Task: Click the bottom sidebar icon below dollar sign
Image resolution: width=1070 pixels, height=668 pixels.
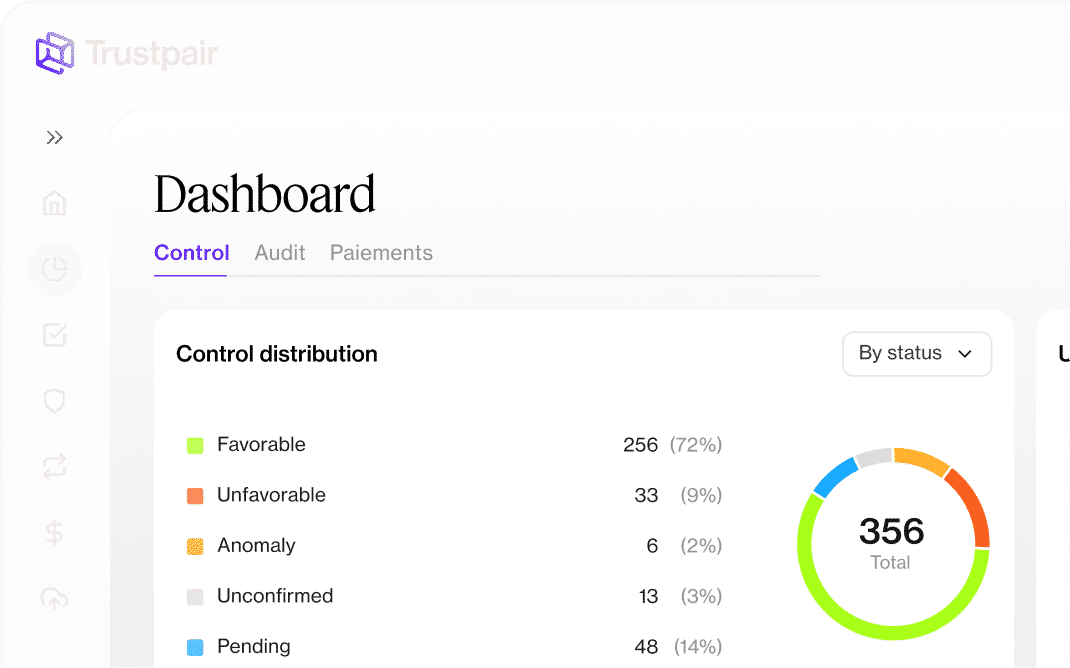Action: (x=55, y=597)
